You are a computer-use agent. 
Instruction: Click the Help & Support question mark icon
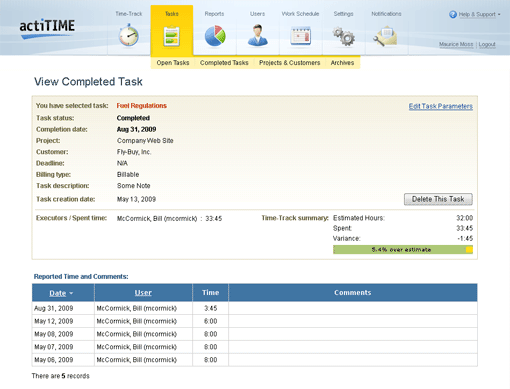[453, 14]
